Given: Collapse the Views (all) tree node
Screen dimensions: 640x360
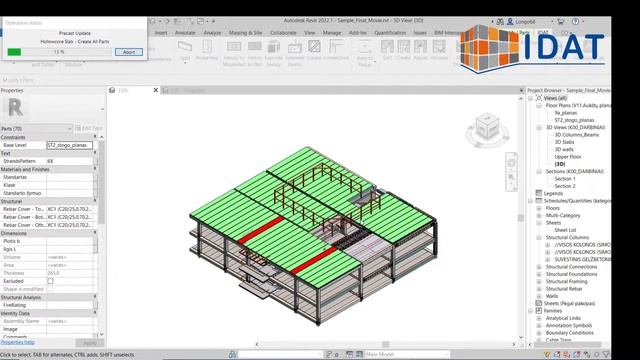Looking at the screenshot, I should click(531, 98).
